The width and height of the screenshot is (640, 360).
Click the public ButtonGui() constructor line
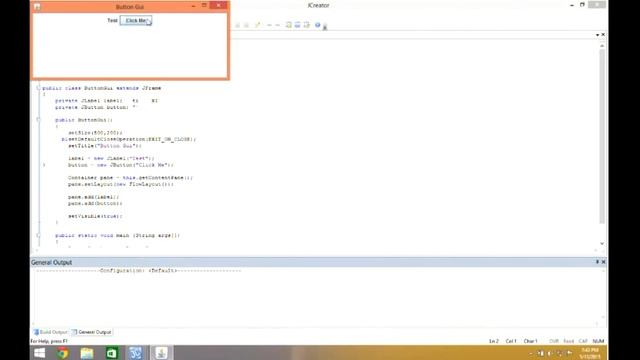[x=84, y=120]
